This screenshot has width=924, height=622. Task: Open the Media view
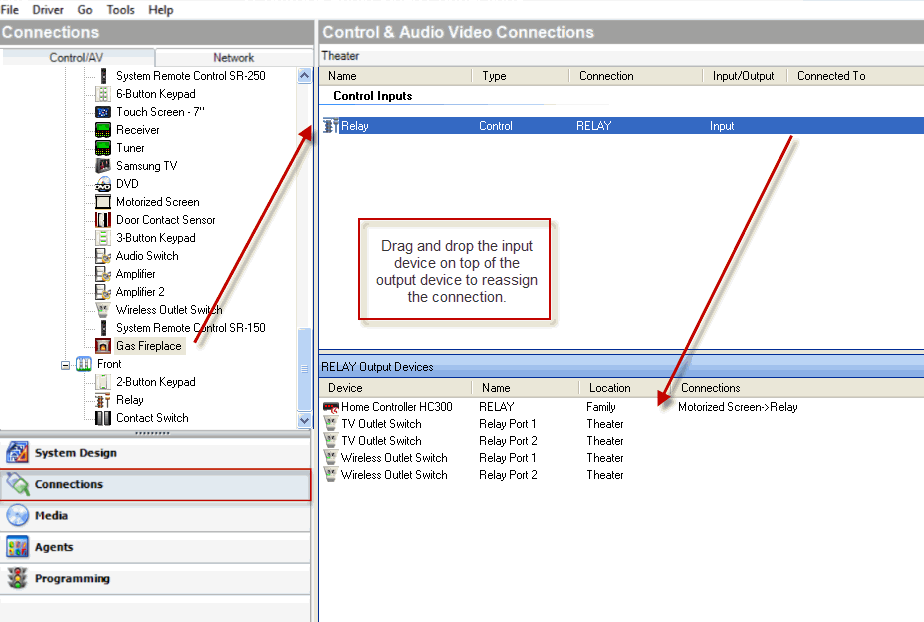(x=156, y=515)
